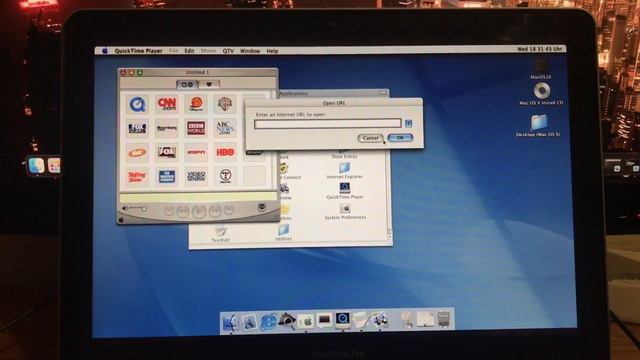Open the HBO channel tile
Screen dimensions: 640x360
pyautogui.click(x=225, y=152)
